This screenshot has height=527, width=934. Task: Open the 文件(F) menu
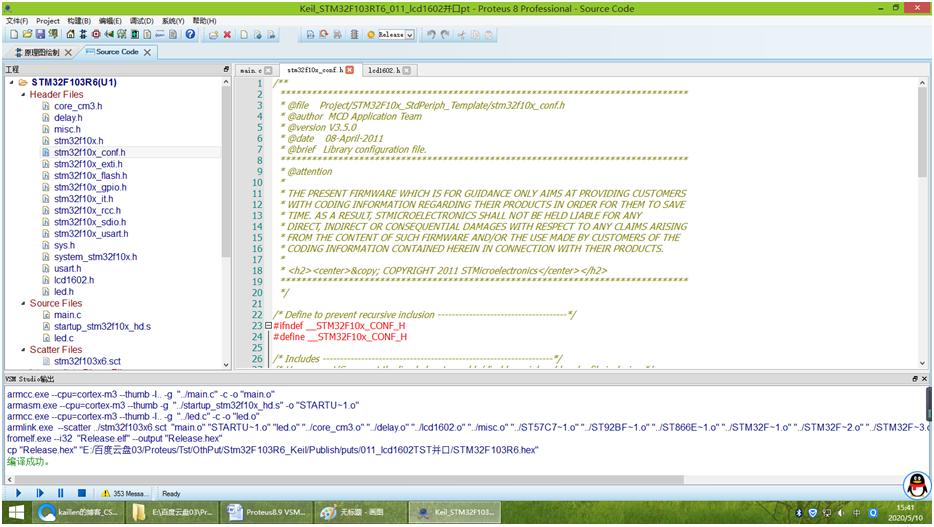(x=17, y=21)
